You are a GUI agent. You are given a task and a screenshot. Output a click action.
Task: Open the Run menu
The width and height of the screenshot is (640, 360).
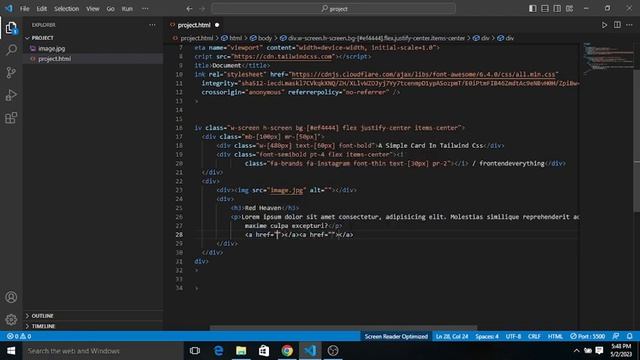[x=127, y=9]
